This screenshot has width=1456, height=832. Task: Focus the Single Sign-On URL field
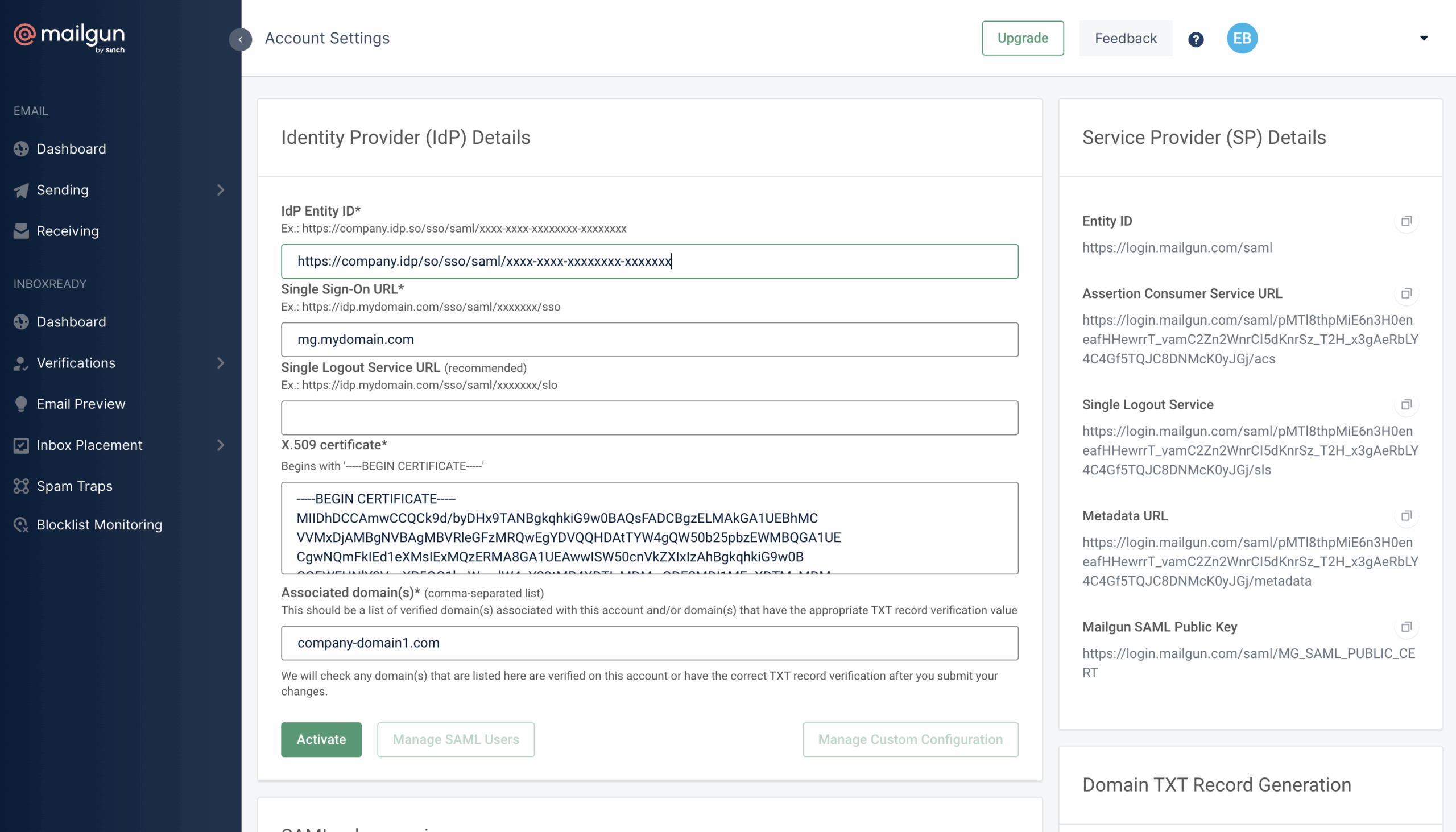649,340
